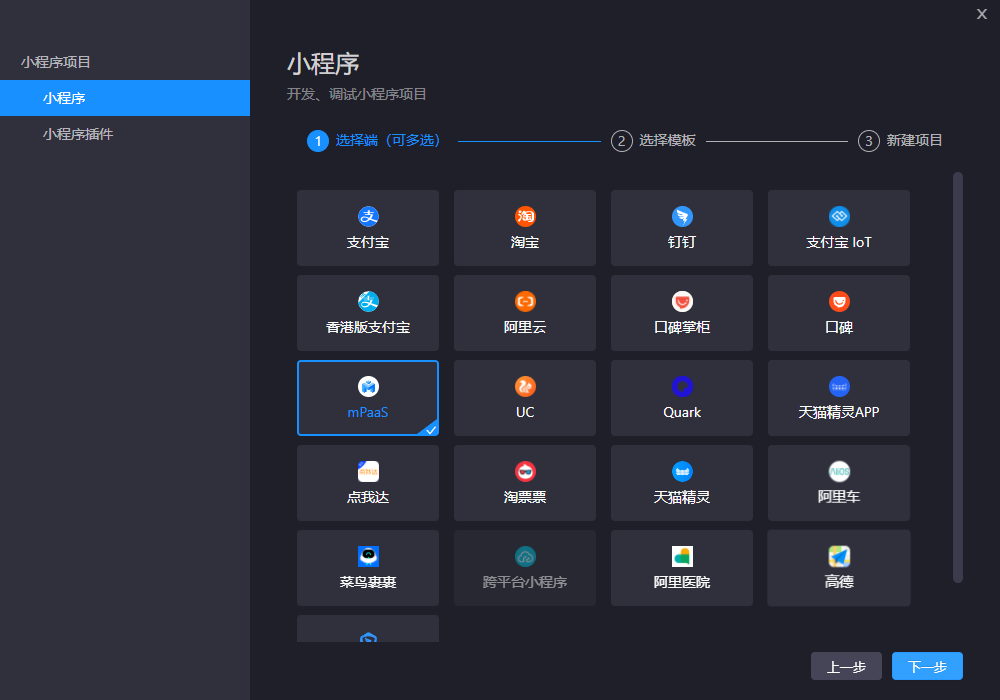1000x700 pixels.
Task: Select the 香港版支付宝 icon
Action: click(368, 302)
